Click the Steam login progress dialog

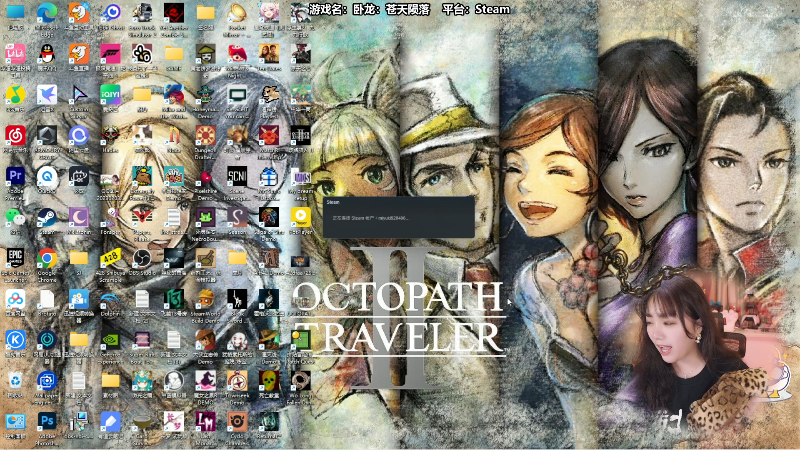point(398,217)
